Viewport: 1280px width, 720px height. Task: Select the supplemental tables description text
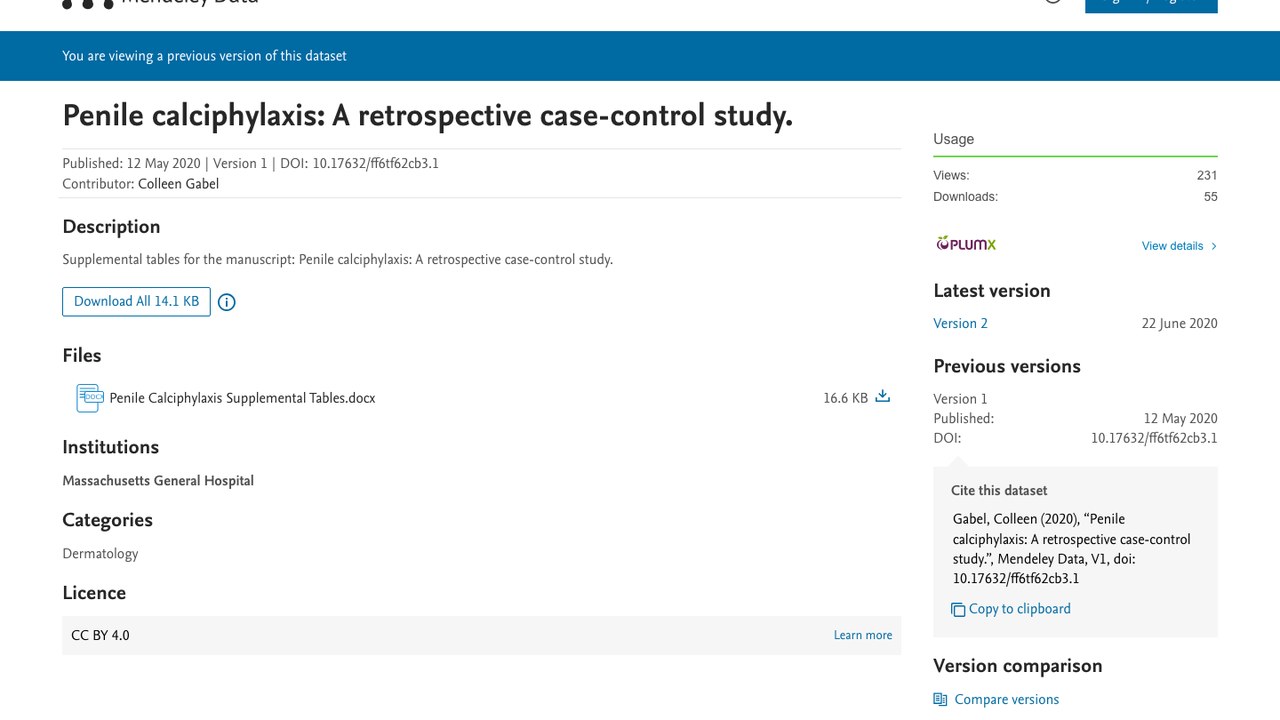pyautogui.click(x=337, y=260)
